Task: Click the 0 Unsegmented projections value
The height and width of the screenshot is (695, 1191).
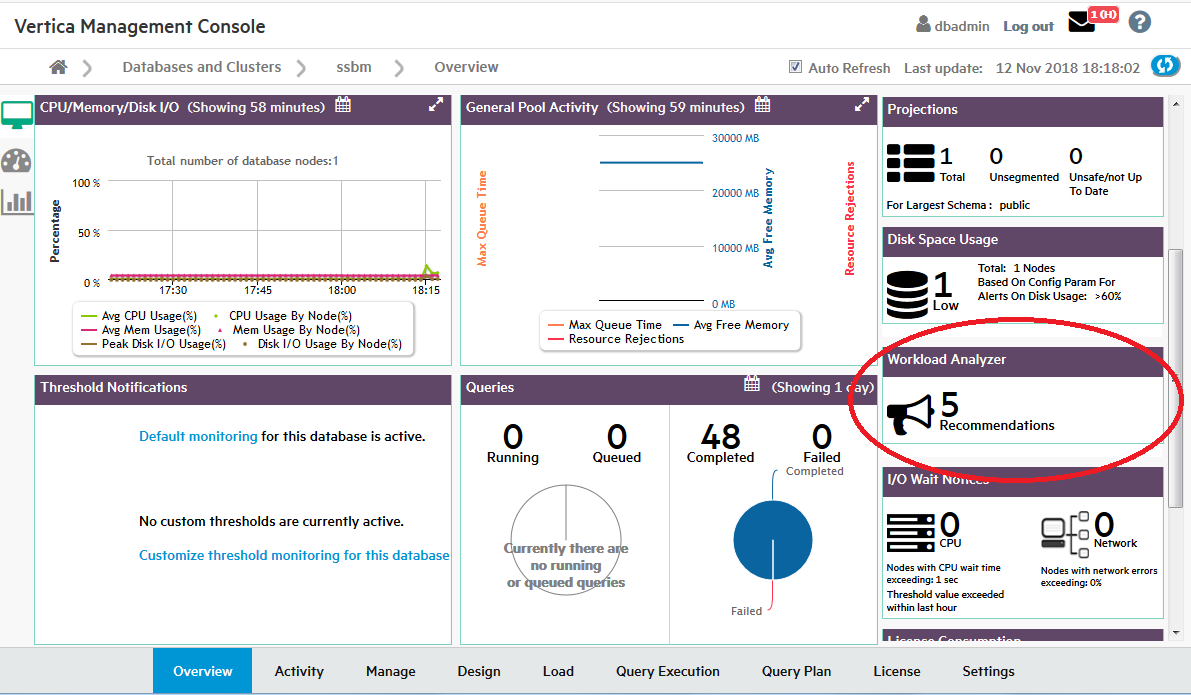Action: 996,156
